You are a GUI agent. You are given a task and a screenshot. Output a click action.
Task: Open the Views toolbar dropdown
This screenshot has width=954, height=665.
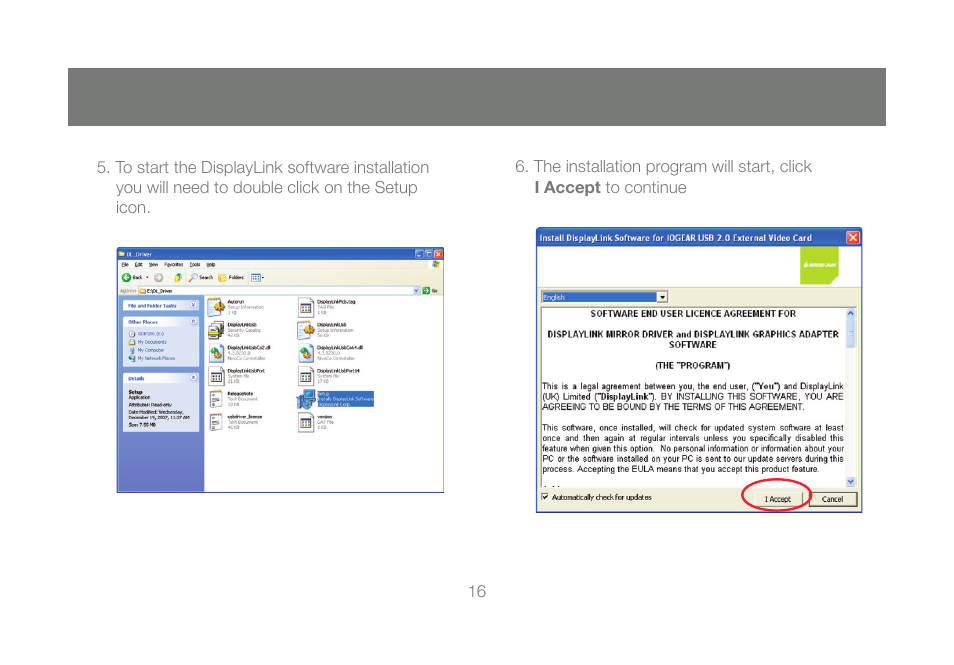tap(257, 277)
